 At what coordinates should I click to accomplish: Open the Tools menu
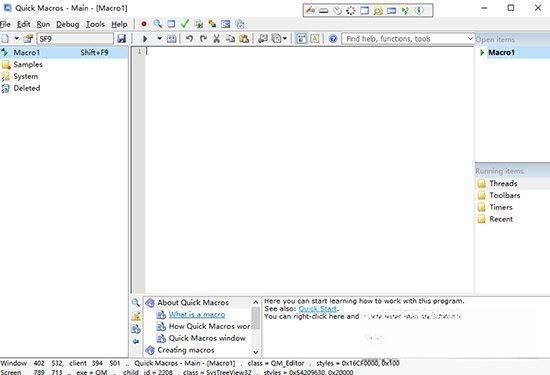[95, 24]
